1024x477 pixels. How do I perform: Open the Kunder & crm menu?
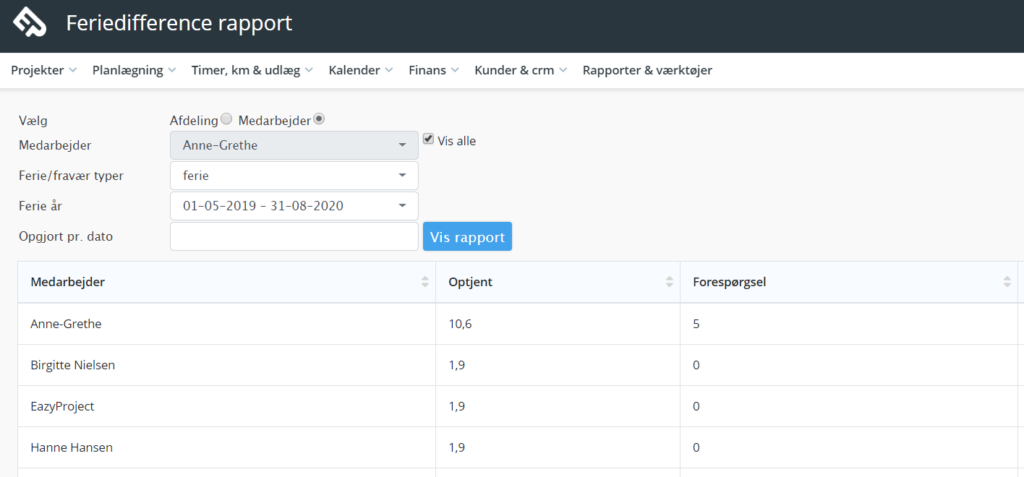(x=520, y=71)
